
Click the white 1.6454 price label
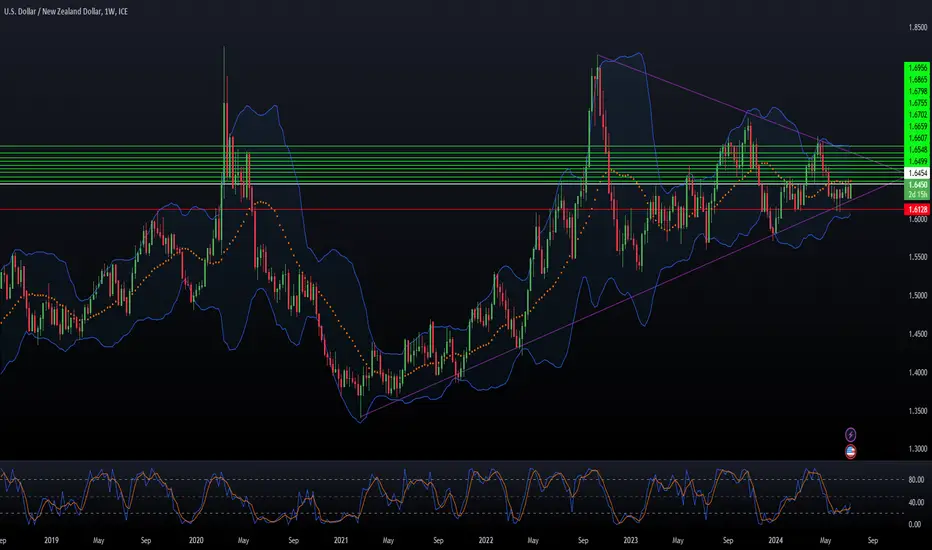coord(917,173)
